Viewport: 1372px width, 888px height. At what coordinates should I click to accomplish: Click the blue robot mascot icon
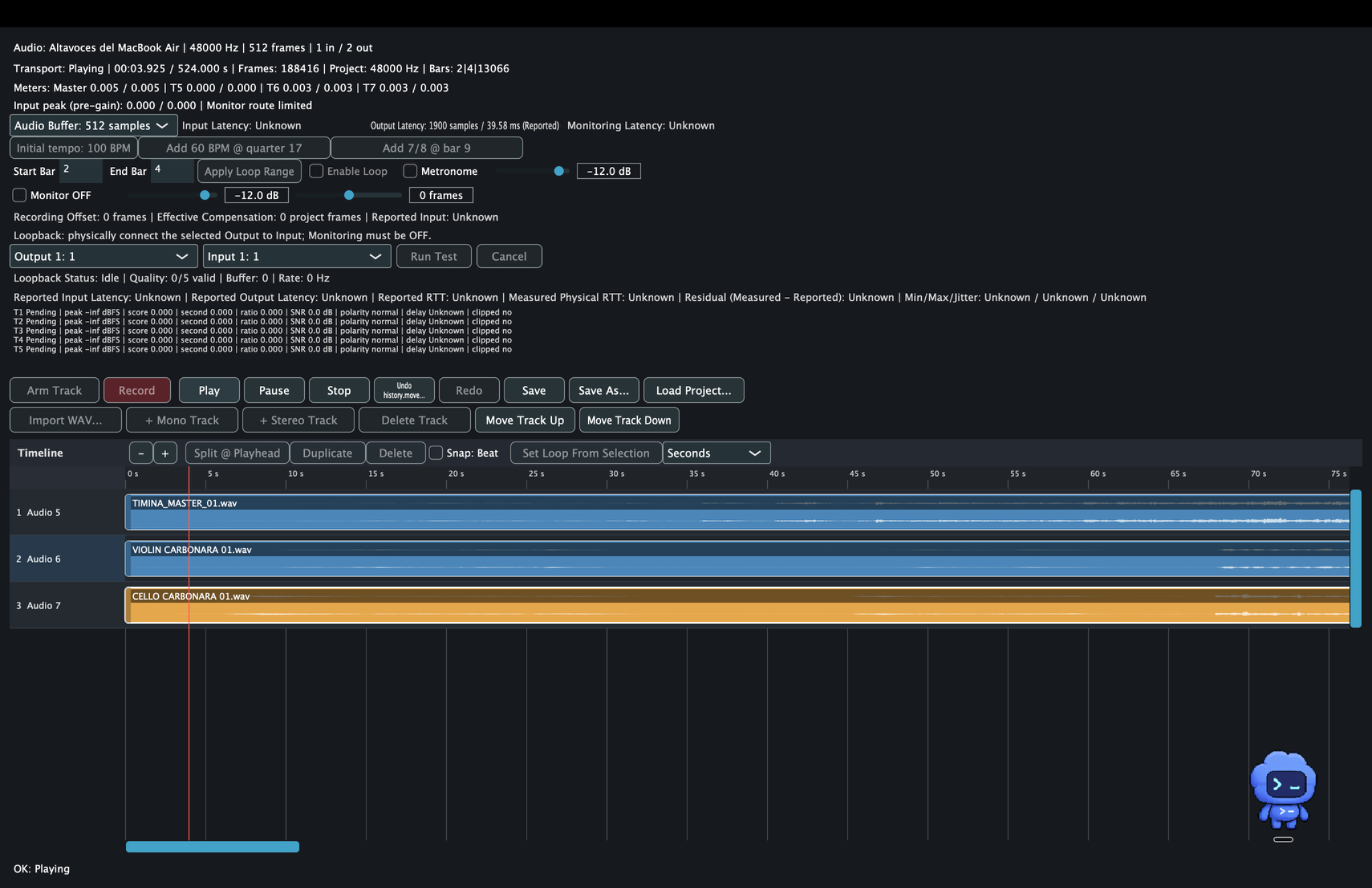tap(1283, 791)
